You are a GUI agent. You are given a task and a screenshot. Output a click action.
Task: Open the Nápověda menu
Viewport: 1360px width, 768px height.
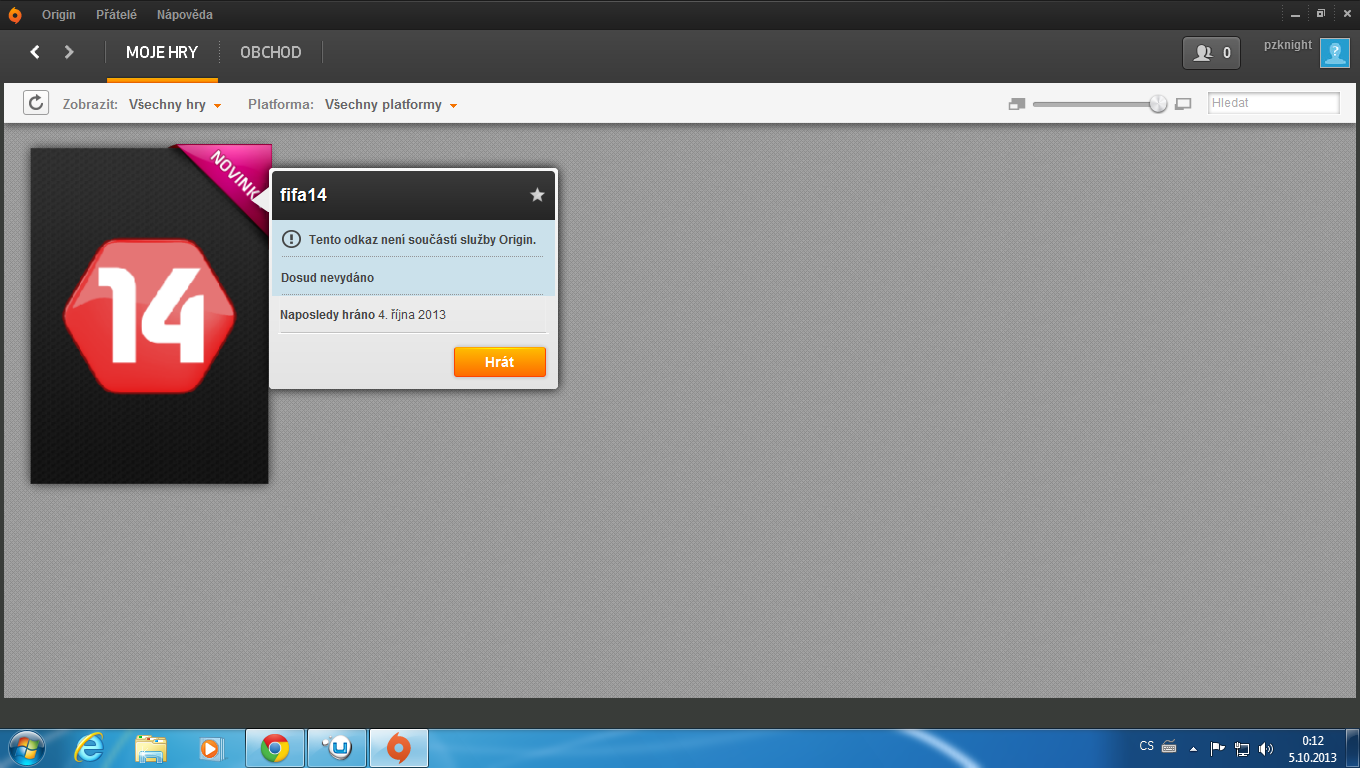tap(184, 15)
